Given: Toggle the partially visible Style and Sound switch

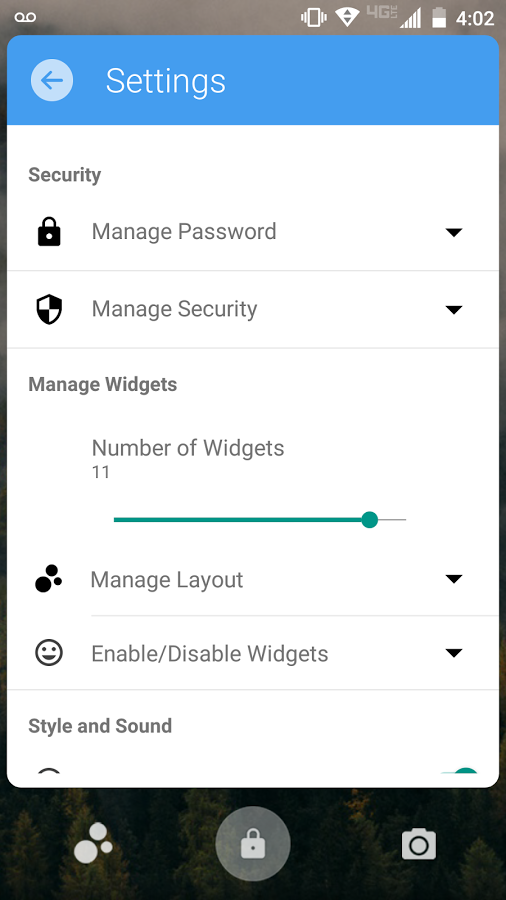Looking at the screenshot, I should coord(462,770).
